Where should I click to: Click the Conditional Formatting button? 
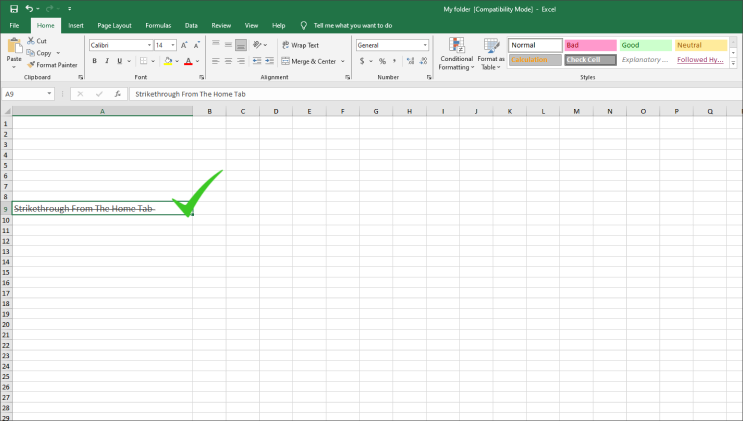[x=456, y=54]
